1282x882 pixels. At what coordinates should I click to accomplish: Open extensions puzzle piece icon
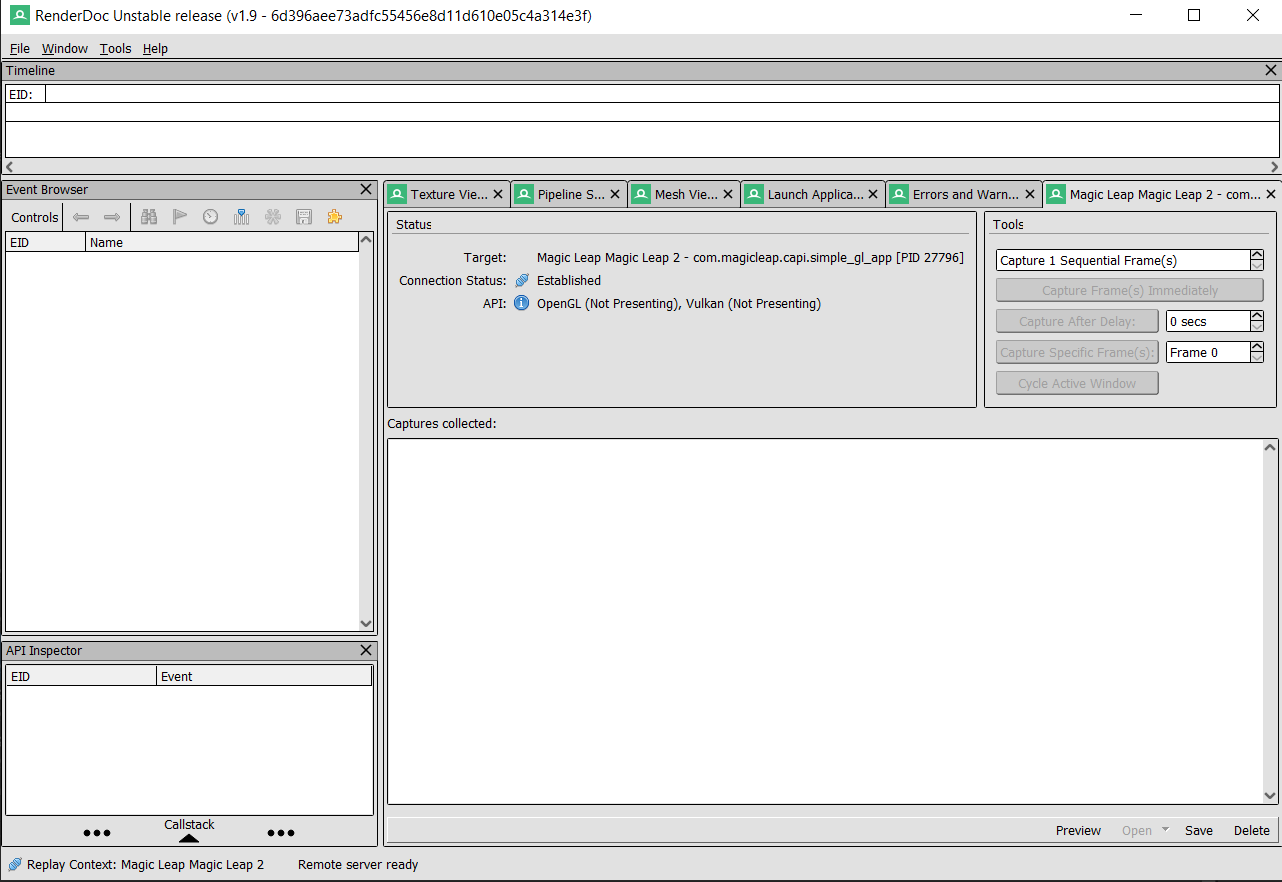(334, 217)
